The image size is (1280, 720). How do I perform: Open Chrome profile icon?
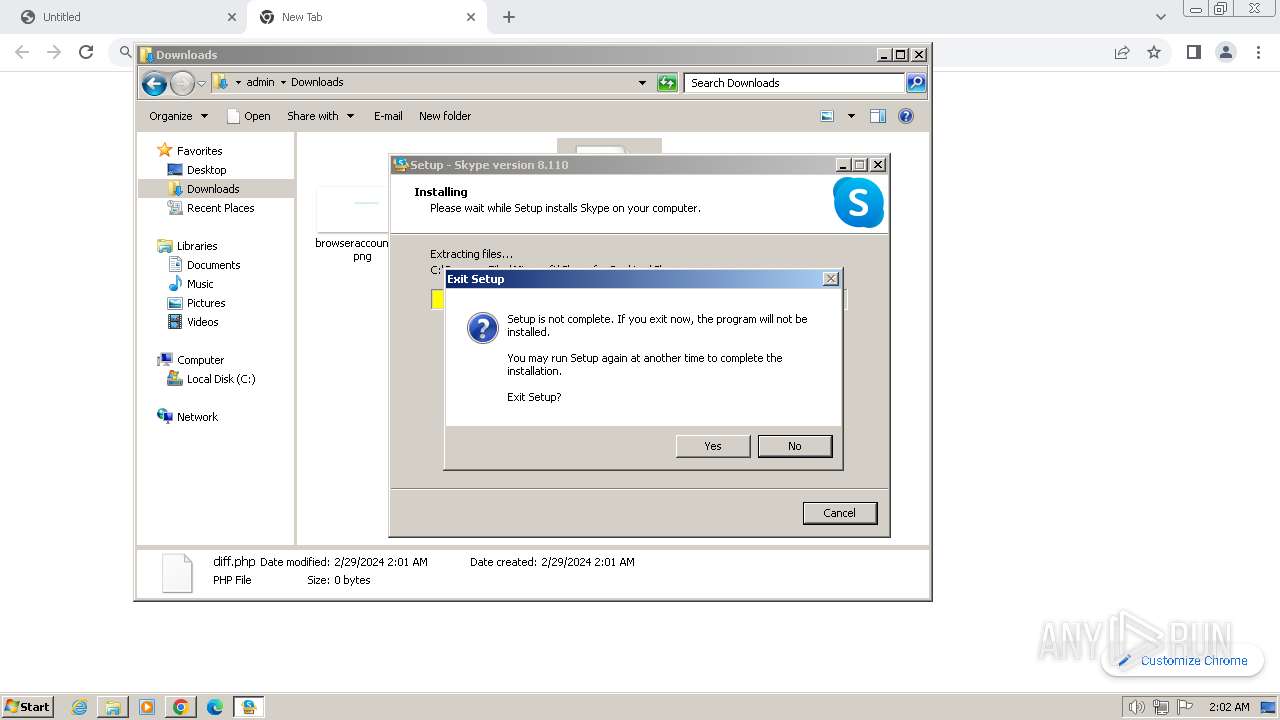pyautogui.click(x=1225, y=52)
